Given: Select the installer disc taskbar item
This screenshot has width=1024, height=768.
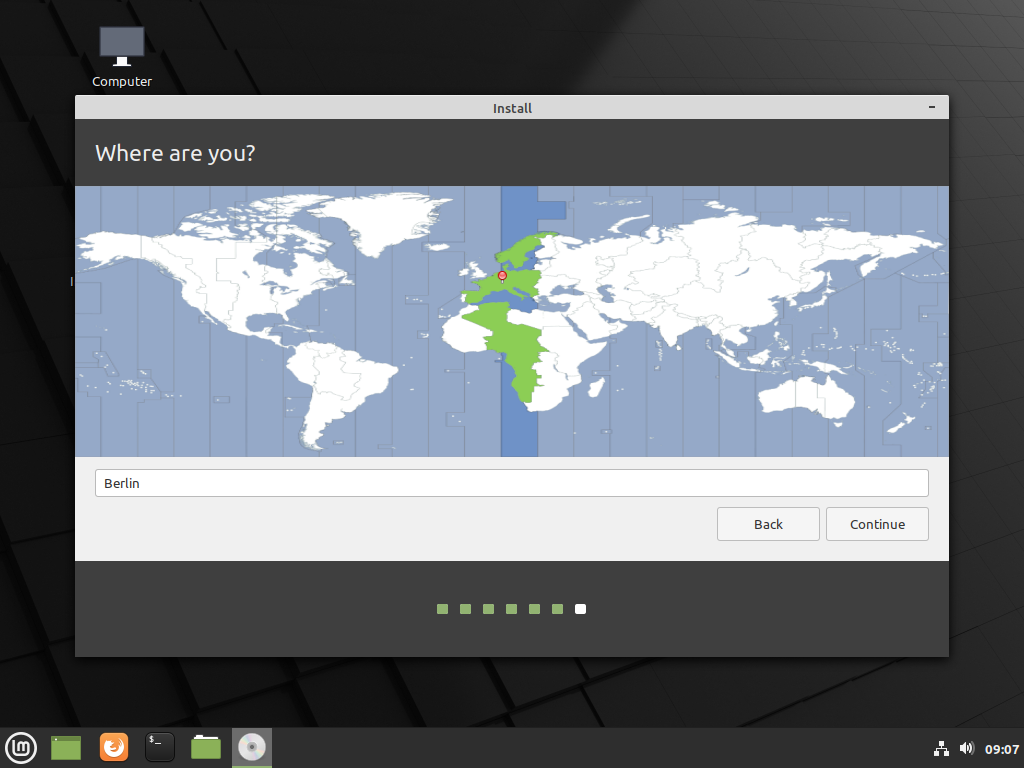Looking at the screenshot, I should [x=251, y=748].
